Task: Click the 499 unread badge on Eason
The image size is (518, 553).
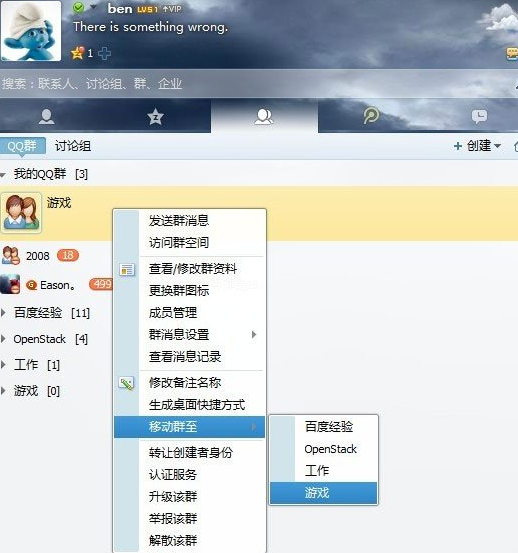Action: point(101,284)
